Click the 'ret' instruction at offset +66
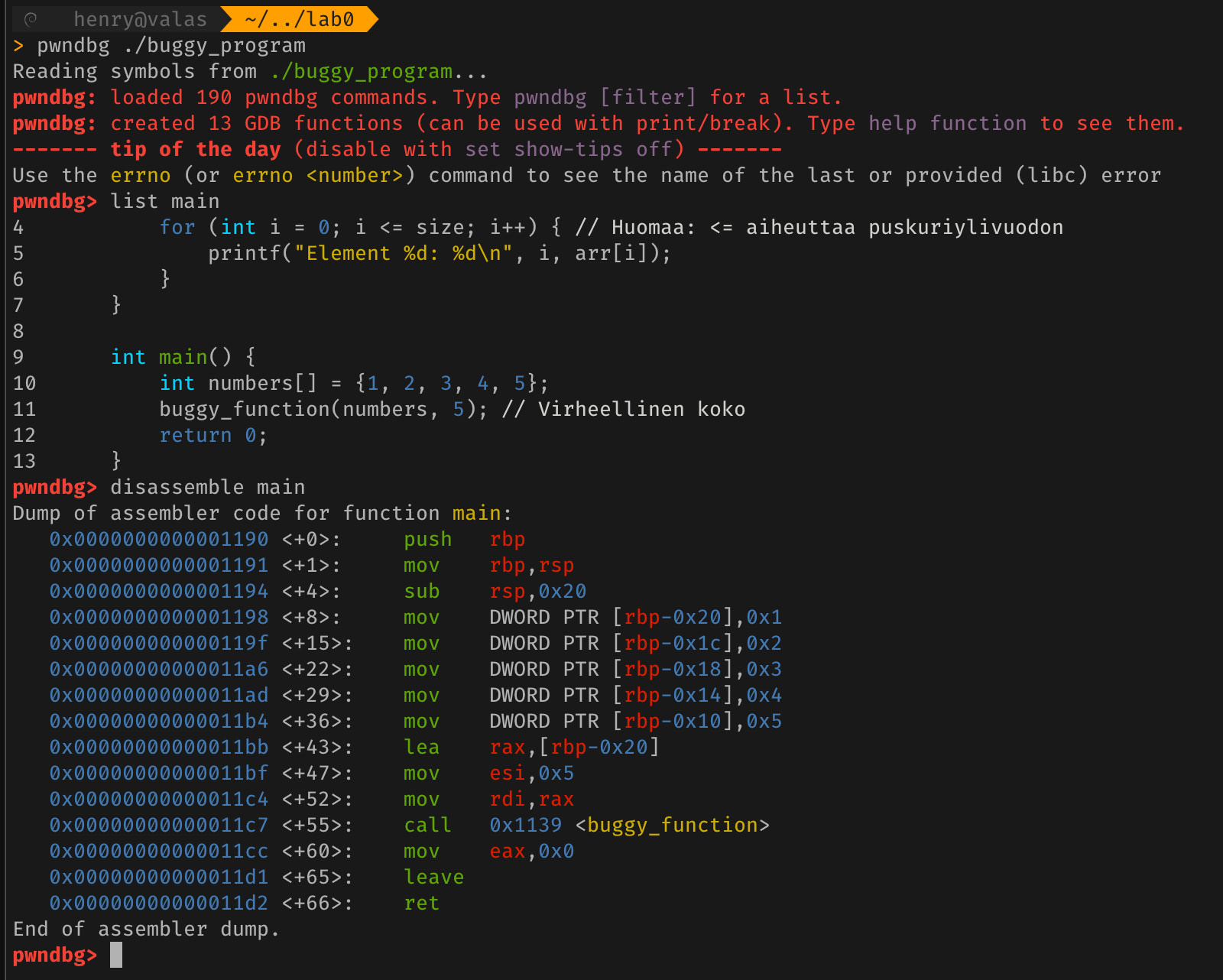This screenshot has width=1223, height=980. pyautogui.click(x=421, y=904)
